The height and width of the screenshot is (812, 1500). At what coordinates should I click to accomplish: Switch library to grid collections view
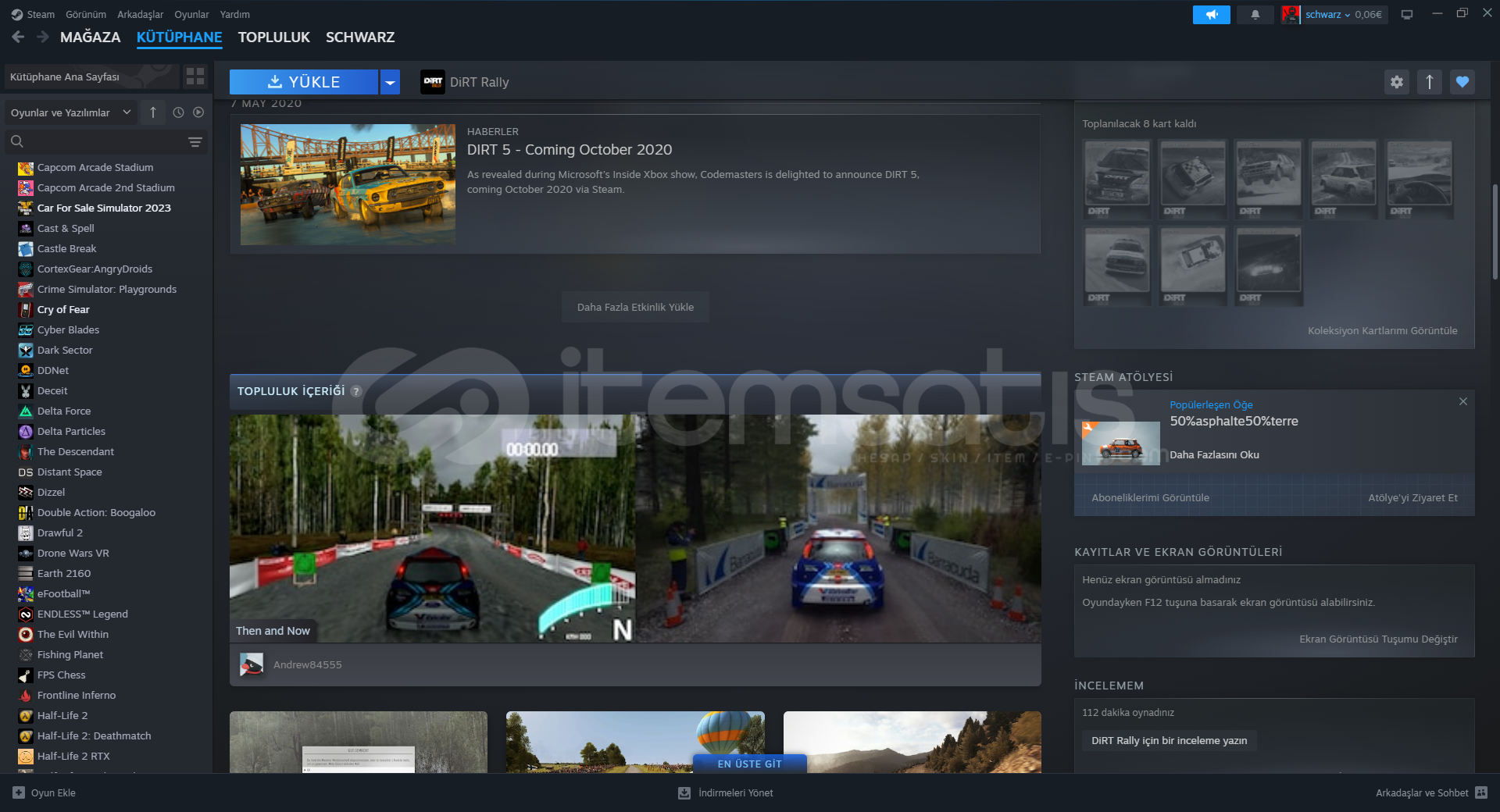click(195, 77)
